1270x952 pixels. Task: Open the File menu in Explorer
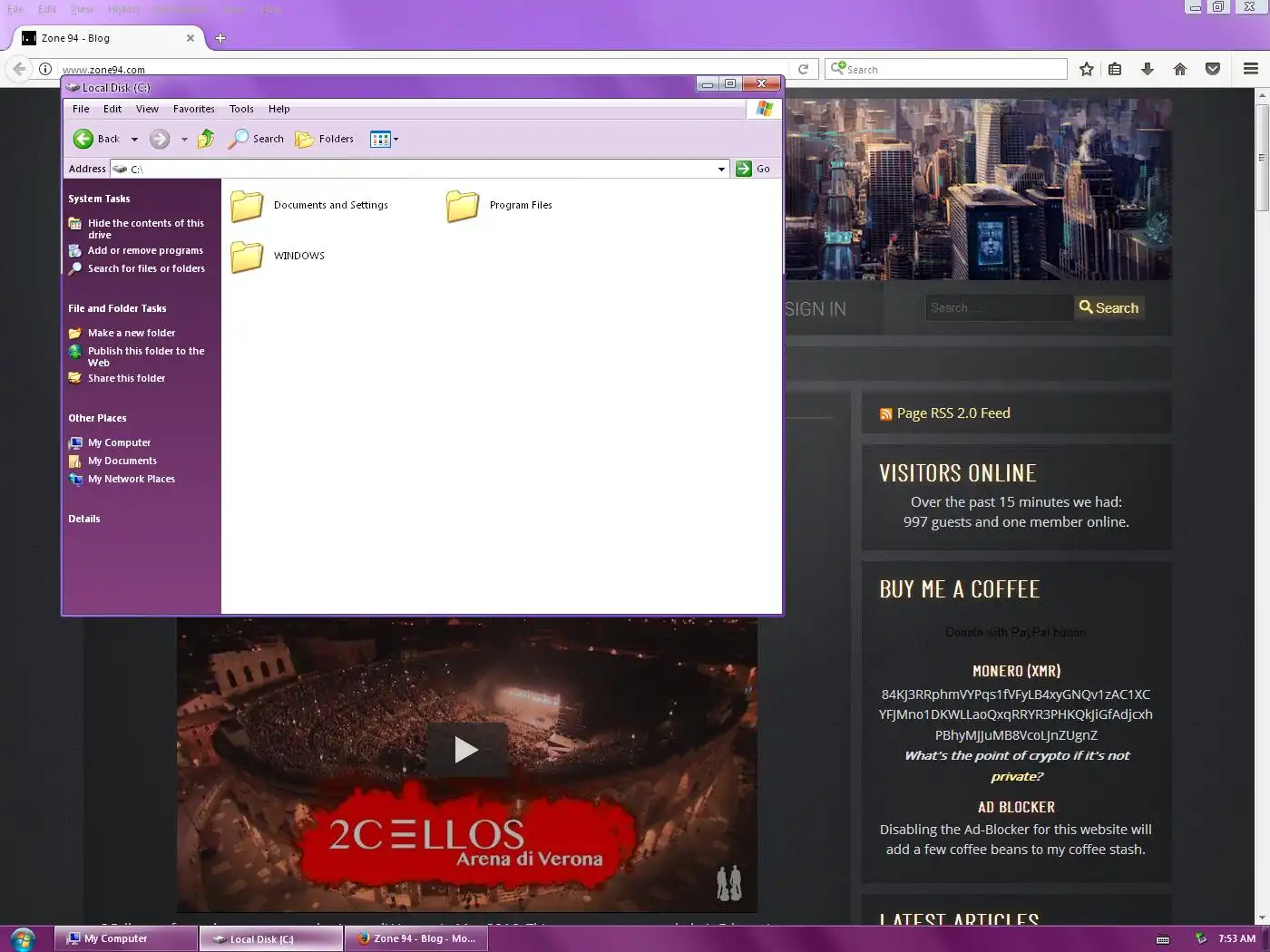pos(81,109)
